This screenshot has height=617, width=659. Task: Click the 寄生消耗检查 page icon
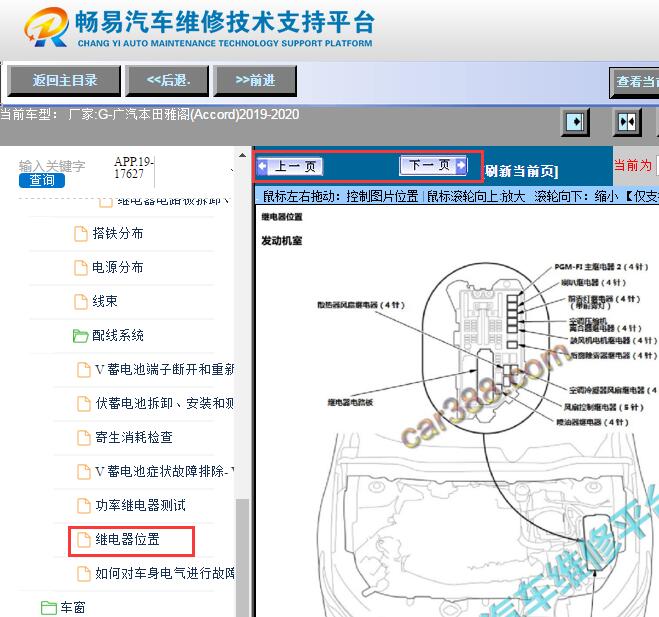(x=84, y=438)
